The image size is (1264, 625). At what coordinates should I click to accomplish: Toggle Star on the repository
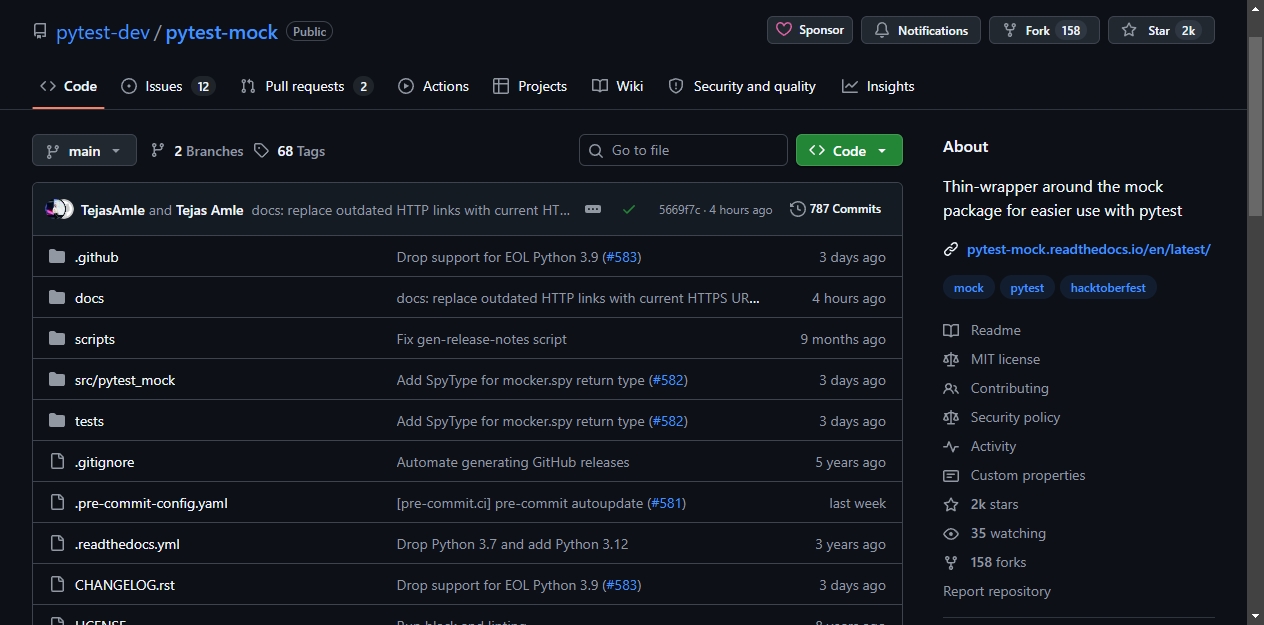tap(1161, 30)
